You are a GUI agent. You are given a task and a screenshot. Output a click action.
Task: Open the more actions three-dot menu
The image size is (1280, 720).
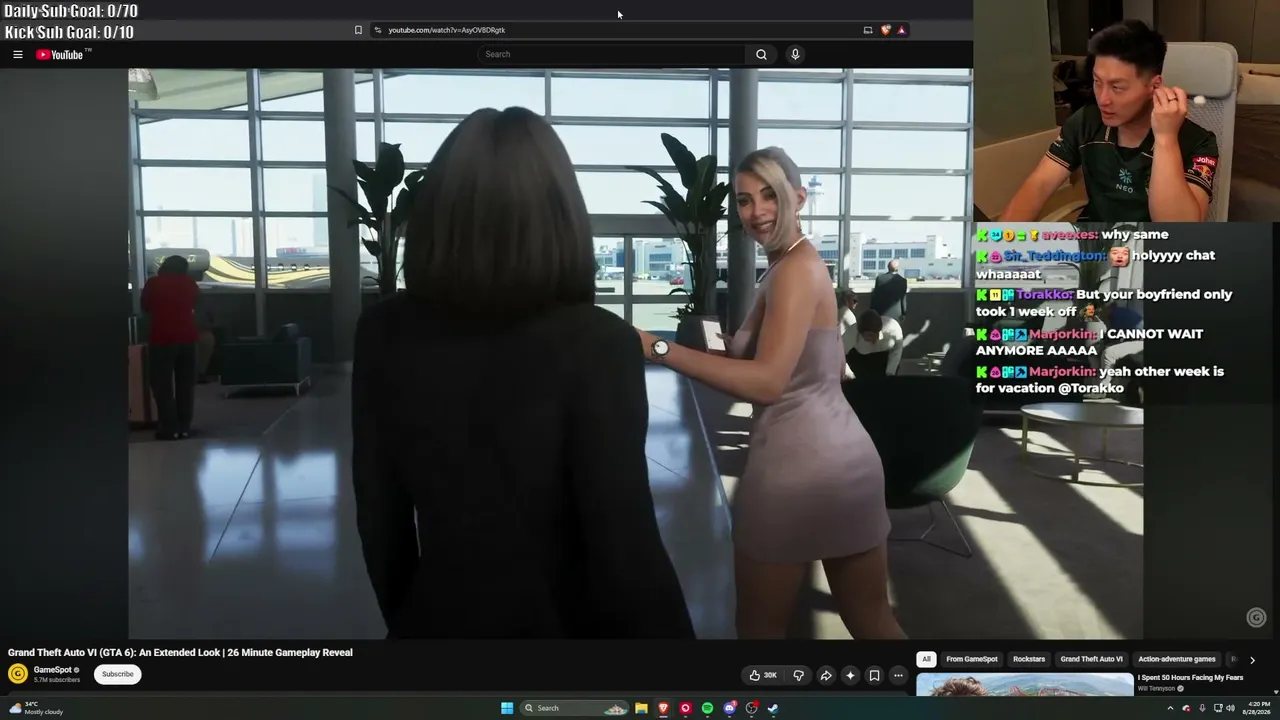(x=898, y=675)
